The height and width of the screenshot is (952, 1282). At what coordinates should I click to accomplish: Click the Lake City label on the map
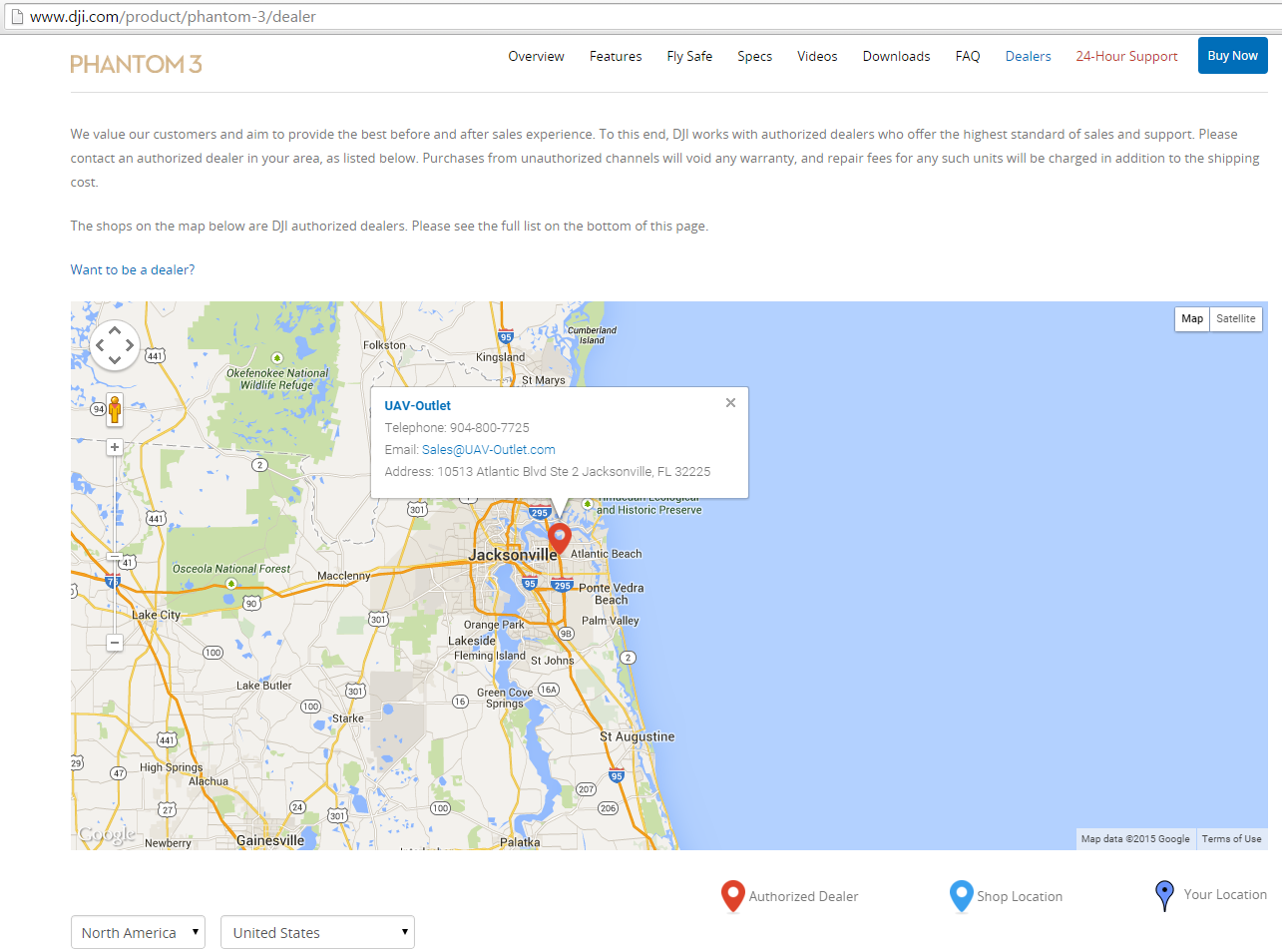point(156,615)
